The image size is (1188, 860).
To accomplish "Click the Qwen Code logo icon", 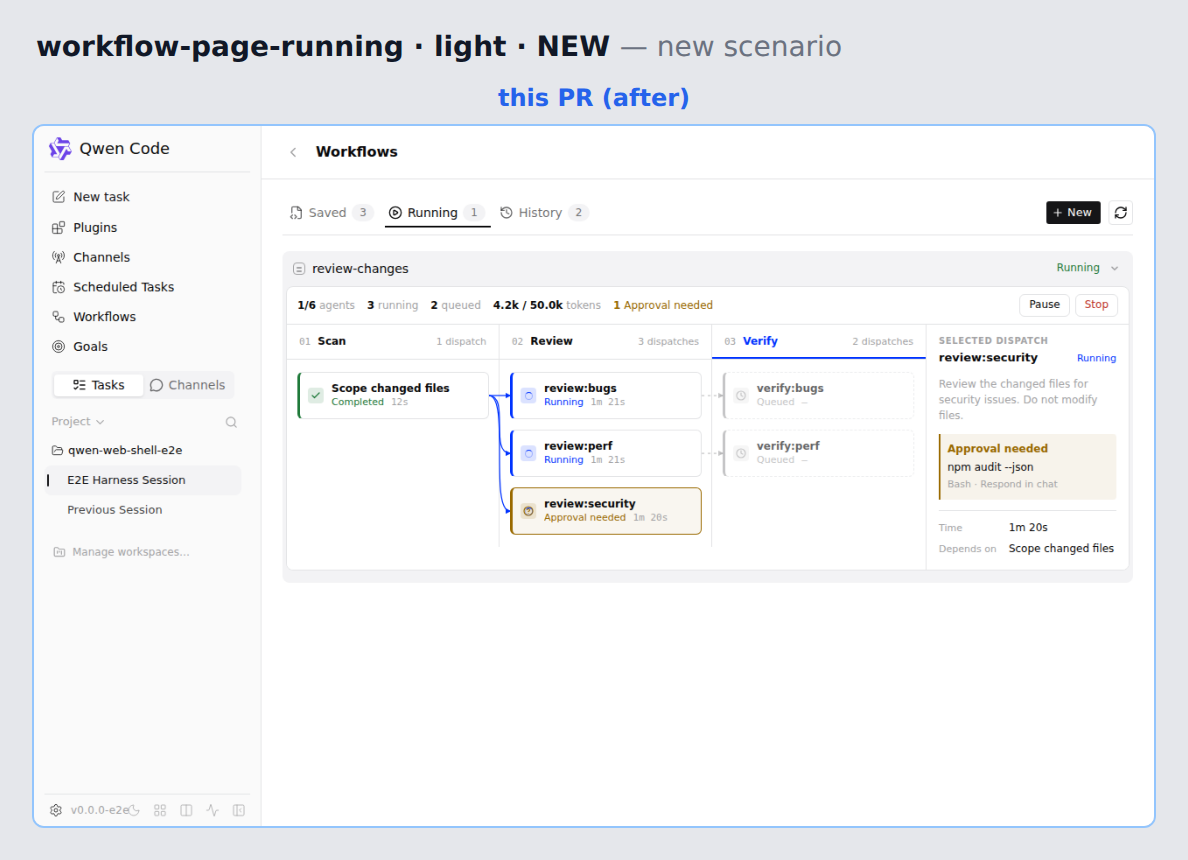I will click(60, 149).
